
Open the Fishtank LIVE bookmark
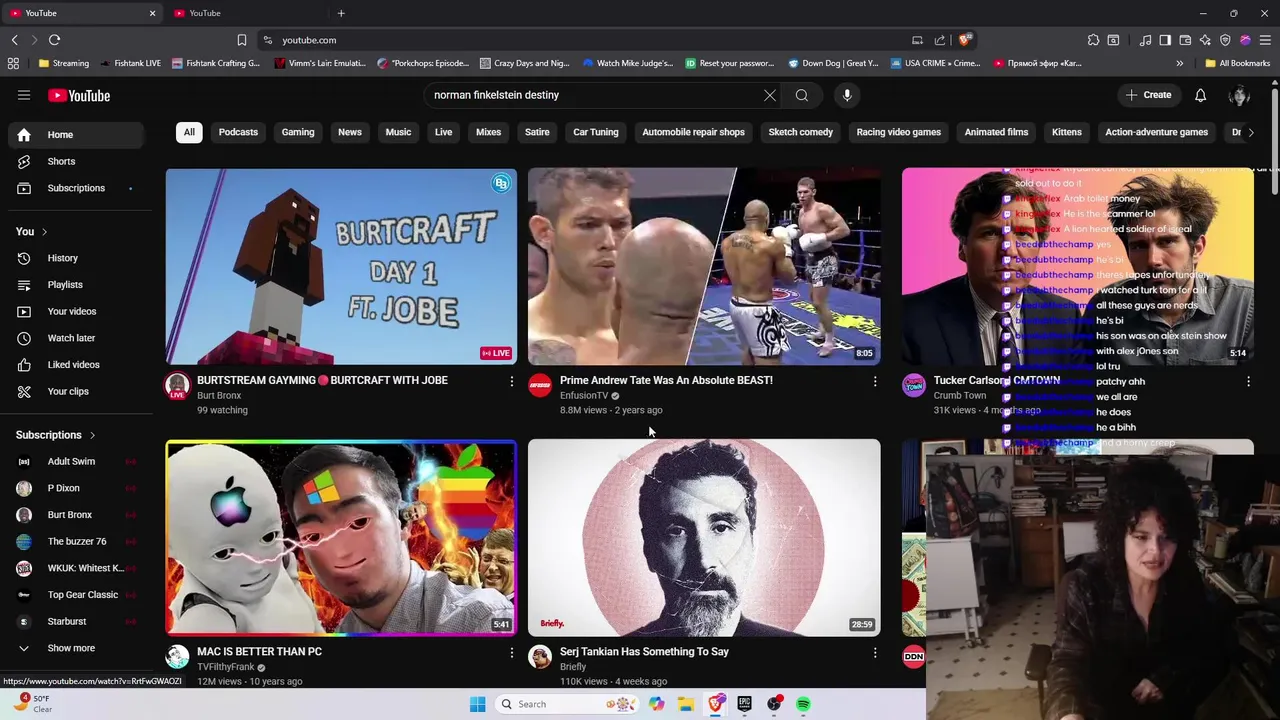click(x=130, y=63)
